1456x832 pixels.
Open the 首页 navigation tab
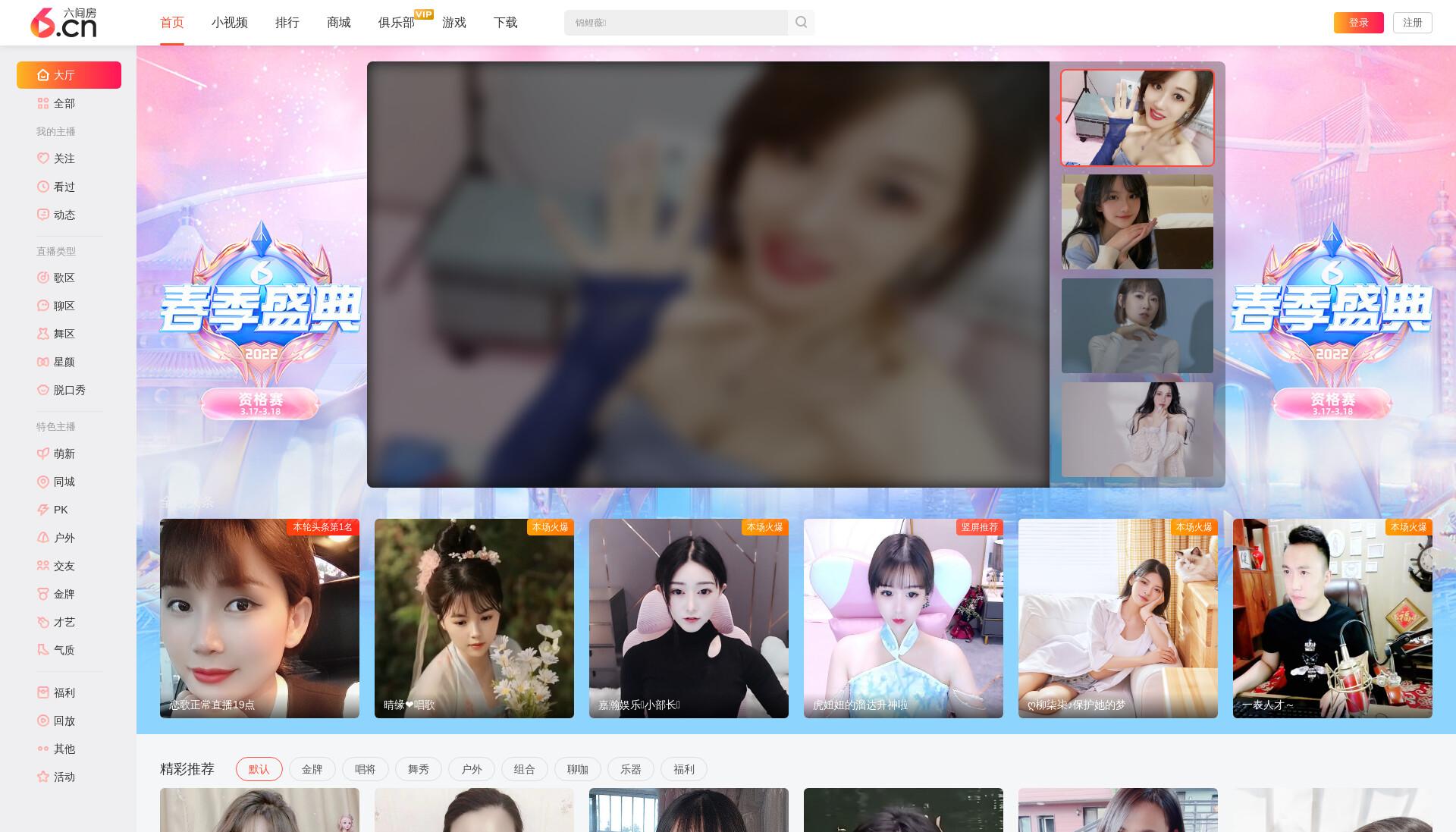point(172,23)
